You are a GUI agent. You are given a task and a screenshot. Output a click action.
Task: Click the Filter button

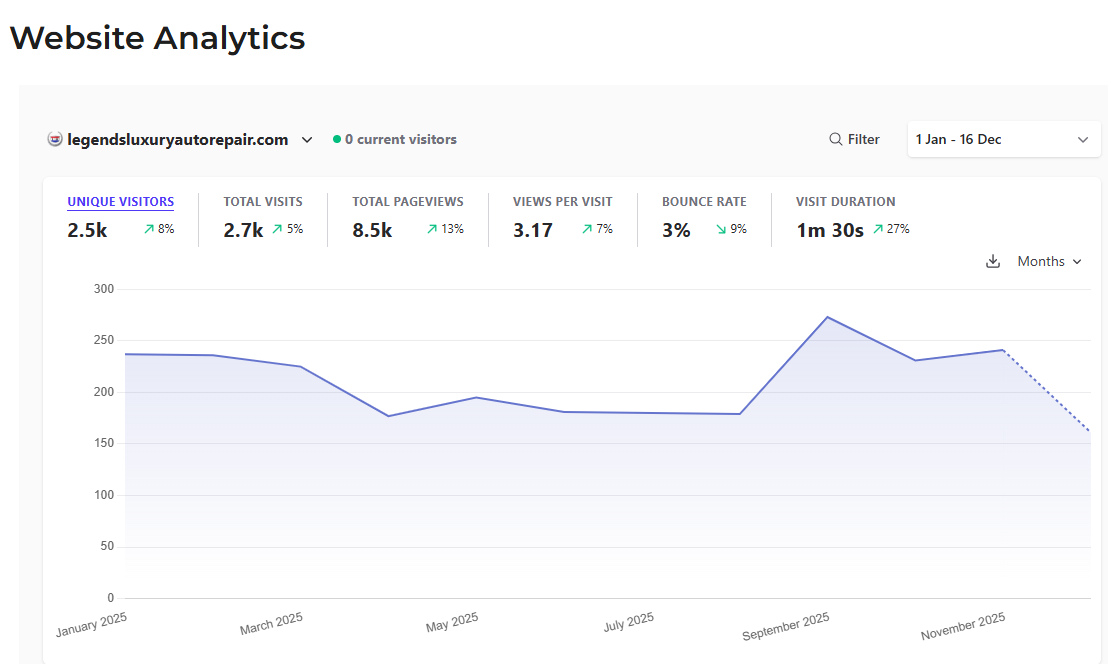pyautogui.click(x=854, y=139)
